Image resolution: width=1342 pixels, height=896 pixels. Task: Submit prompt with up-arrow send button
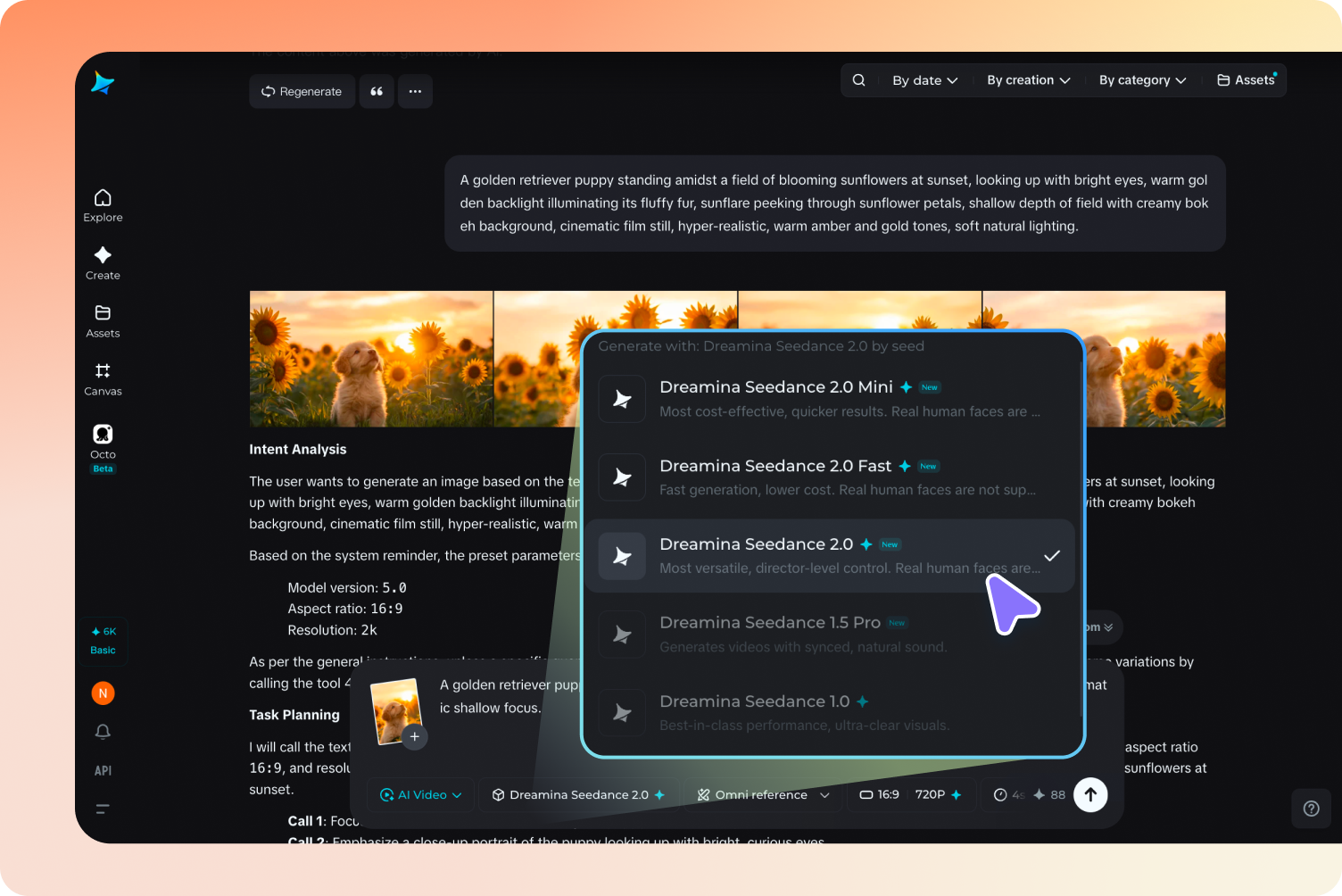[1090, 794]
